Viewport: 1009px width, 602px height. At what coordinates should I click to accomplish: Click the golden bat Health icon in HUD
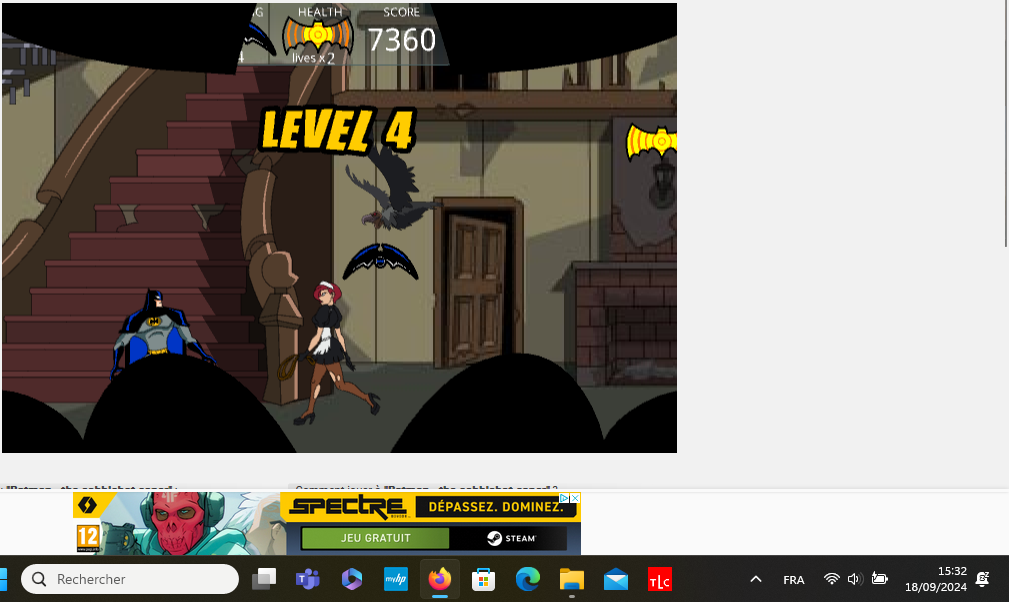[x=318, y=36]
